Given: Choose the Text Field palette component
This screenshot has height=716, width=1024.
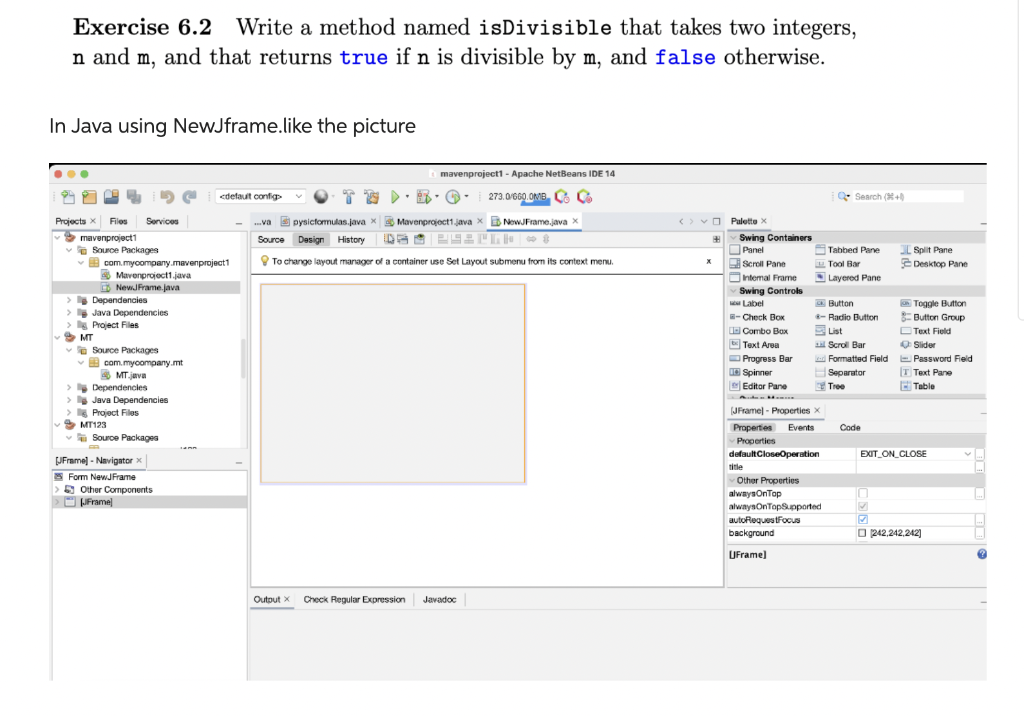Looking at the screenshot, I should (x=930, y=331).
